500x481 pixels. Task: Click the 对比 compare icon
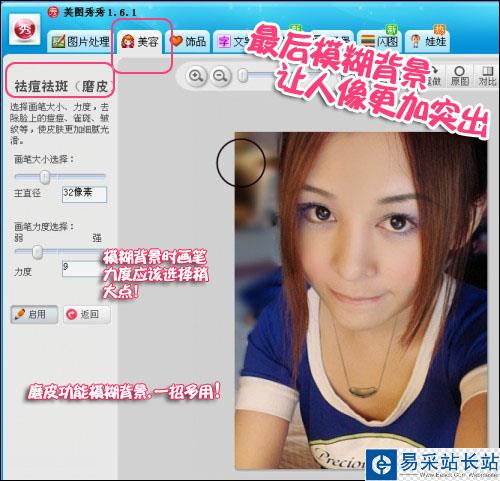tap(488, 76)
